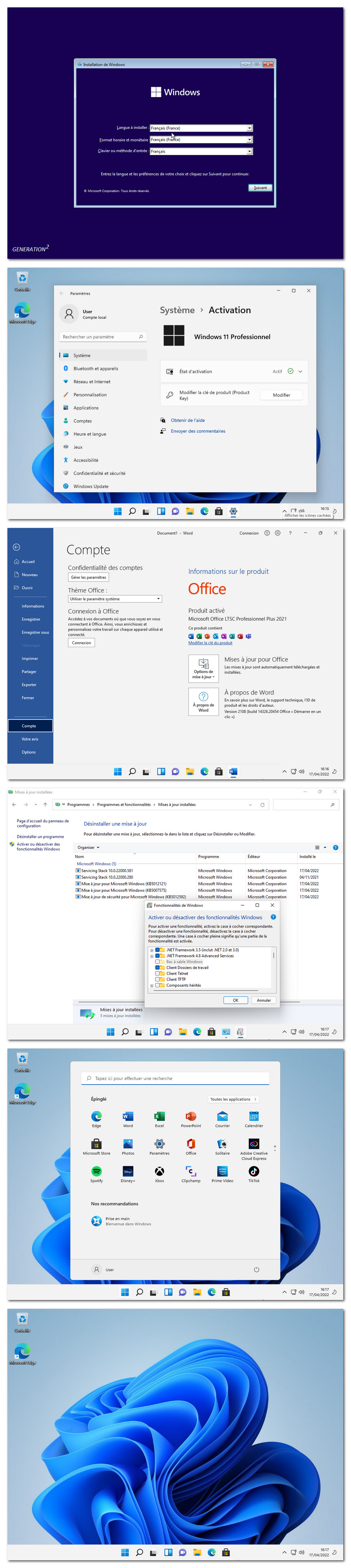
Task: Enable the Client TFTP checkbox
Action: click(x=157, y=979)
